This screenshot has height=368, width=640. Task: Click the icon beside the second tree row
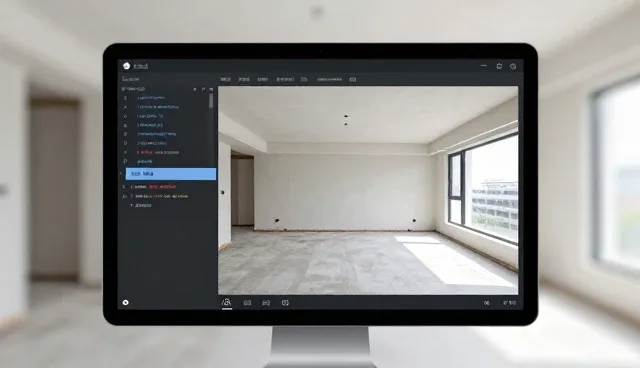(125, 107)
